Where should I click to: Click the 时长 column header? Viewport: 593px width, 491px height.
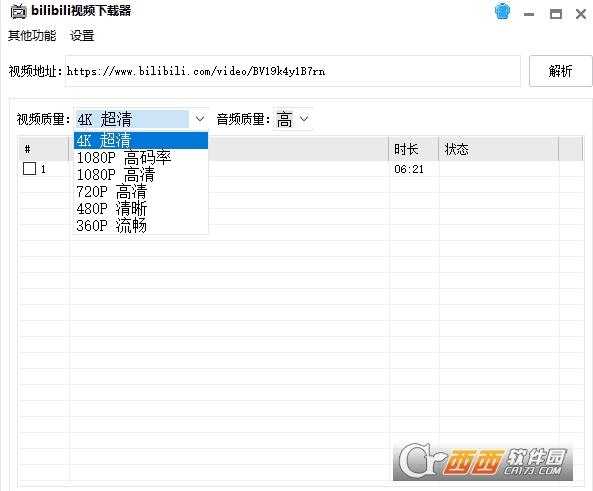pos(414,149)
